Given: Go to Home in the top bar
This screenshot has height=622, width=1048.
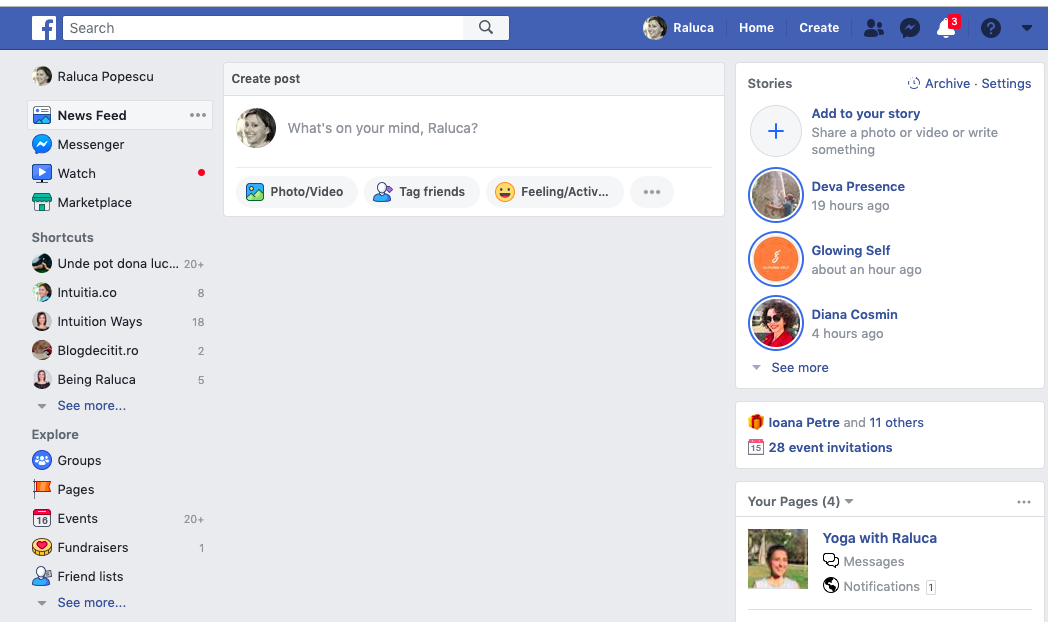Looking at the screenshot, I should [x=756, y=28].
